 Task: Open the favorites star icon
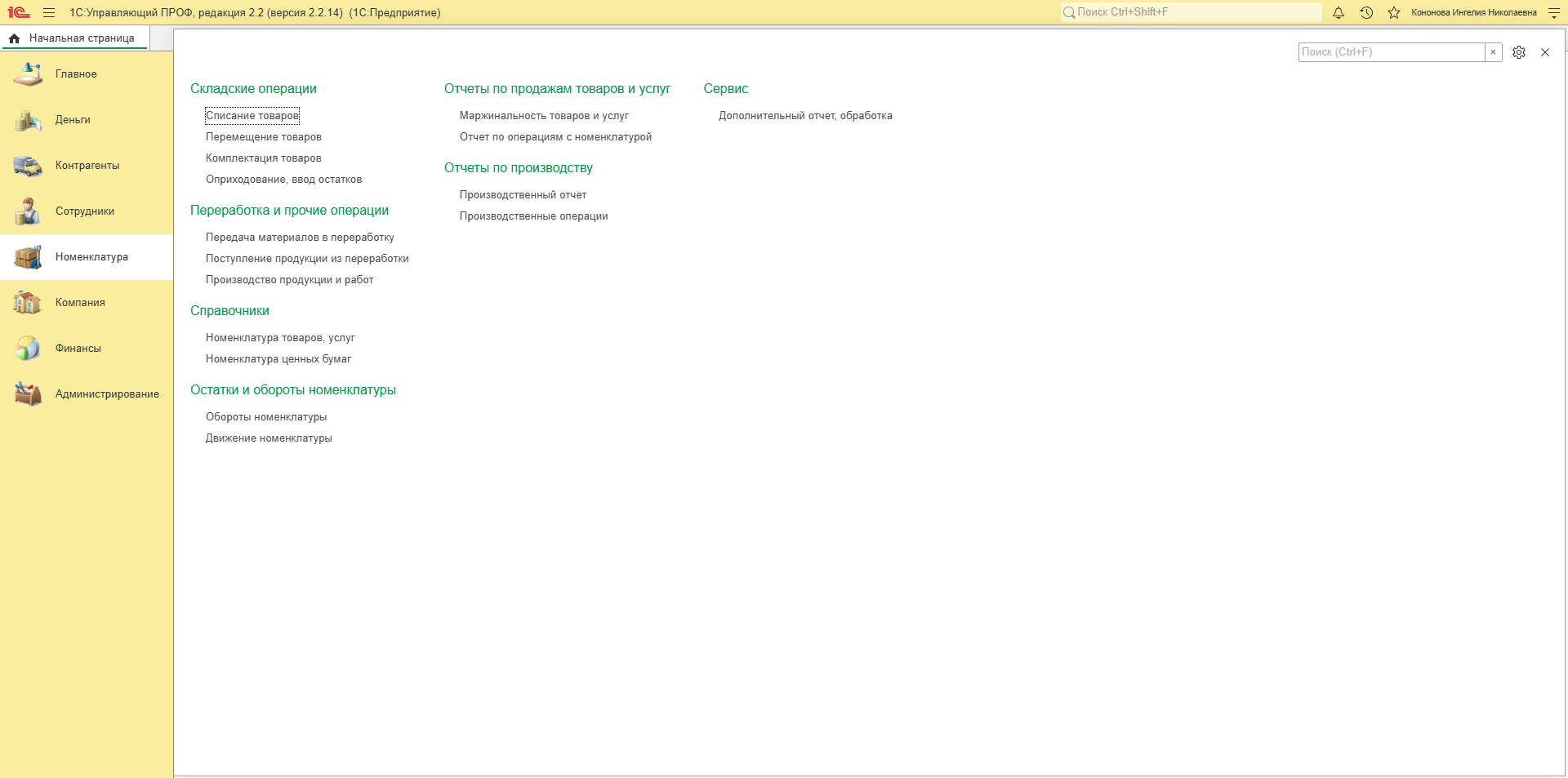tap(1394, 12)
